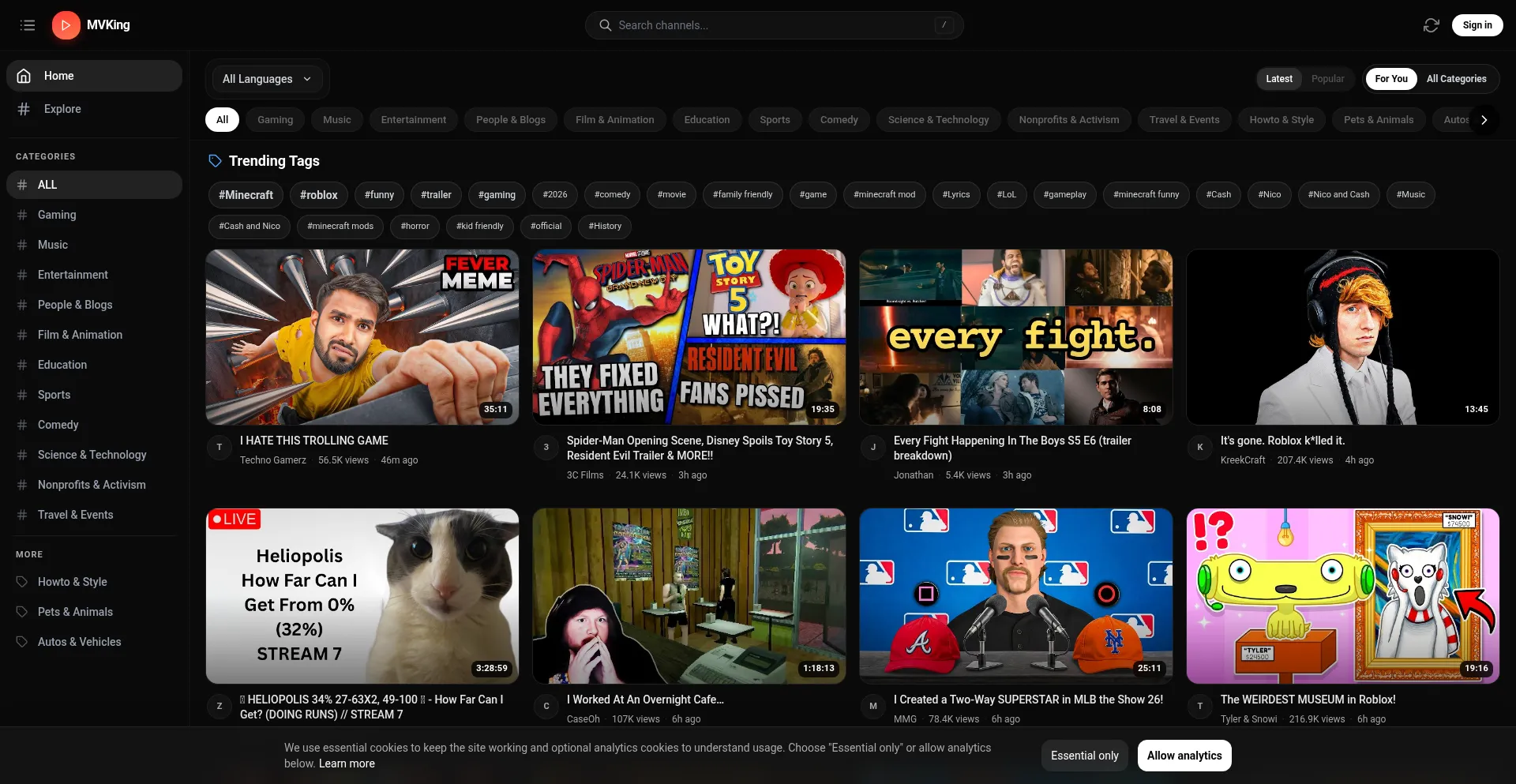Select Science & Technology in sidebar
The height and width of the screenshot is (784, 1516).
[94, 455]
